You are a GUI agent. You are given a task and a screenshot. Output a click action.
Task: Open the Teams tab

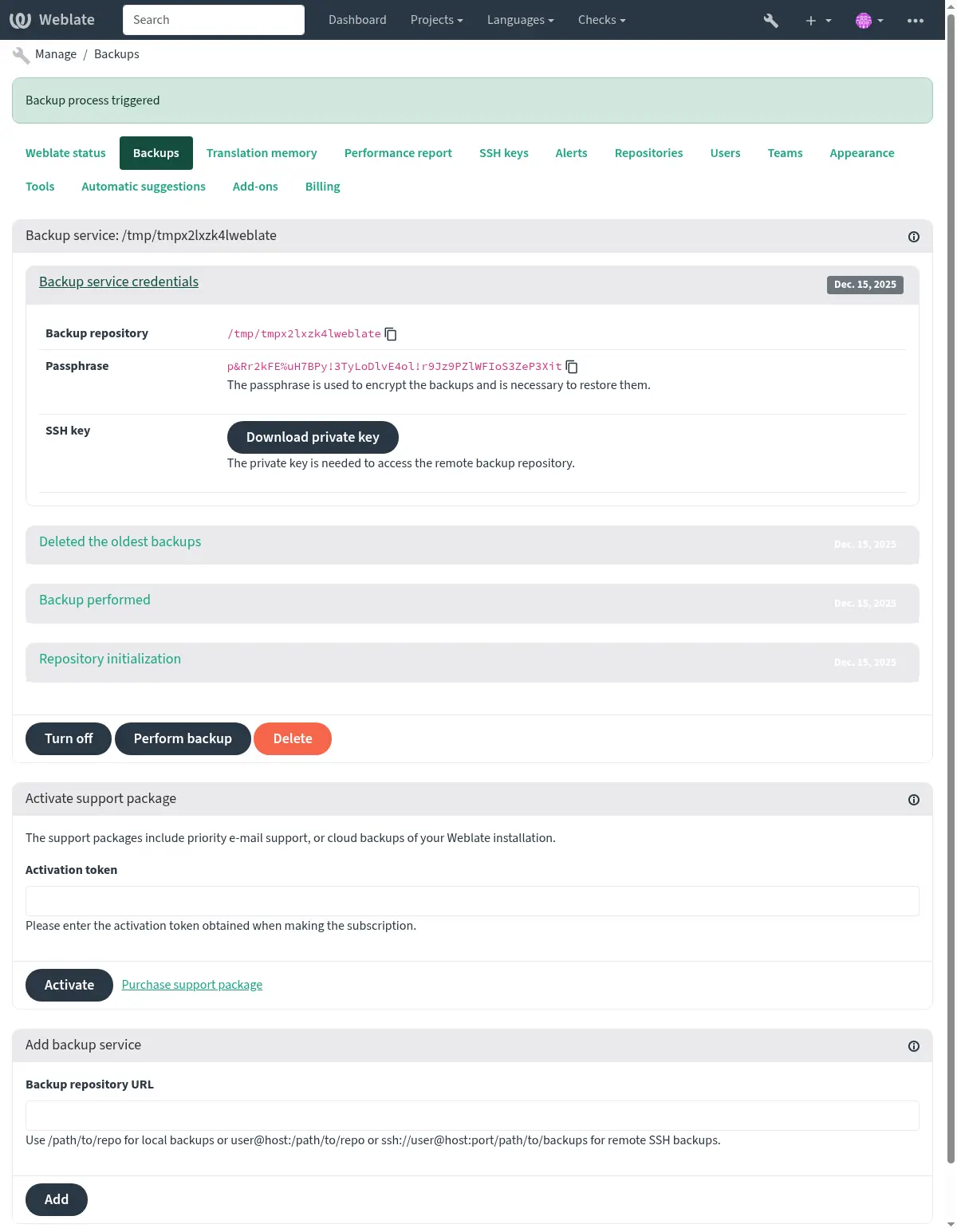[x=785, y=153]
